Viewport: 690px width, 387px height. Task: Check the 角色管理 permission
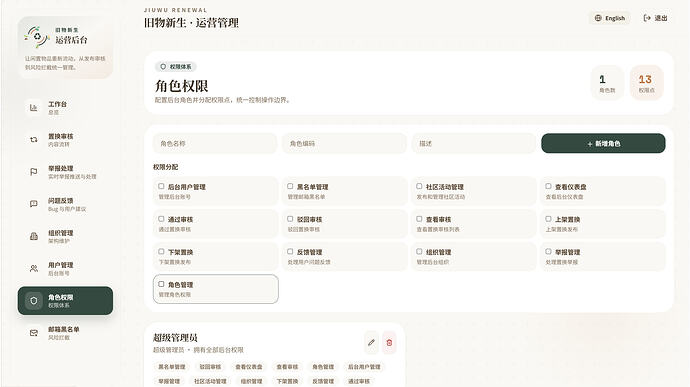(161, 284)
